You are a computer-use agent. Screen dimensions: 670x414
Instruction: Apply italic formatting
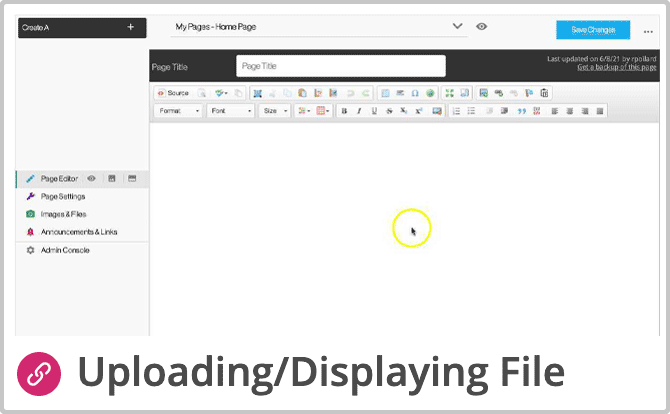(x=359, y=111)
